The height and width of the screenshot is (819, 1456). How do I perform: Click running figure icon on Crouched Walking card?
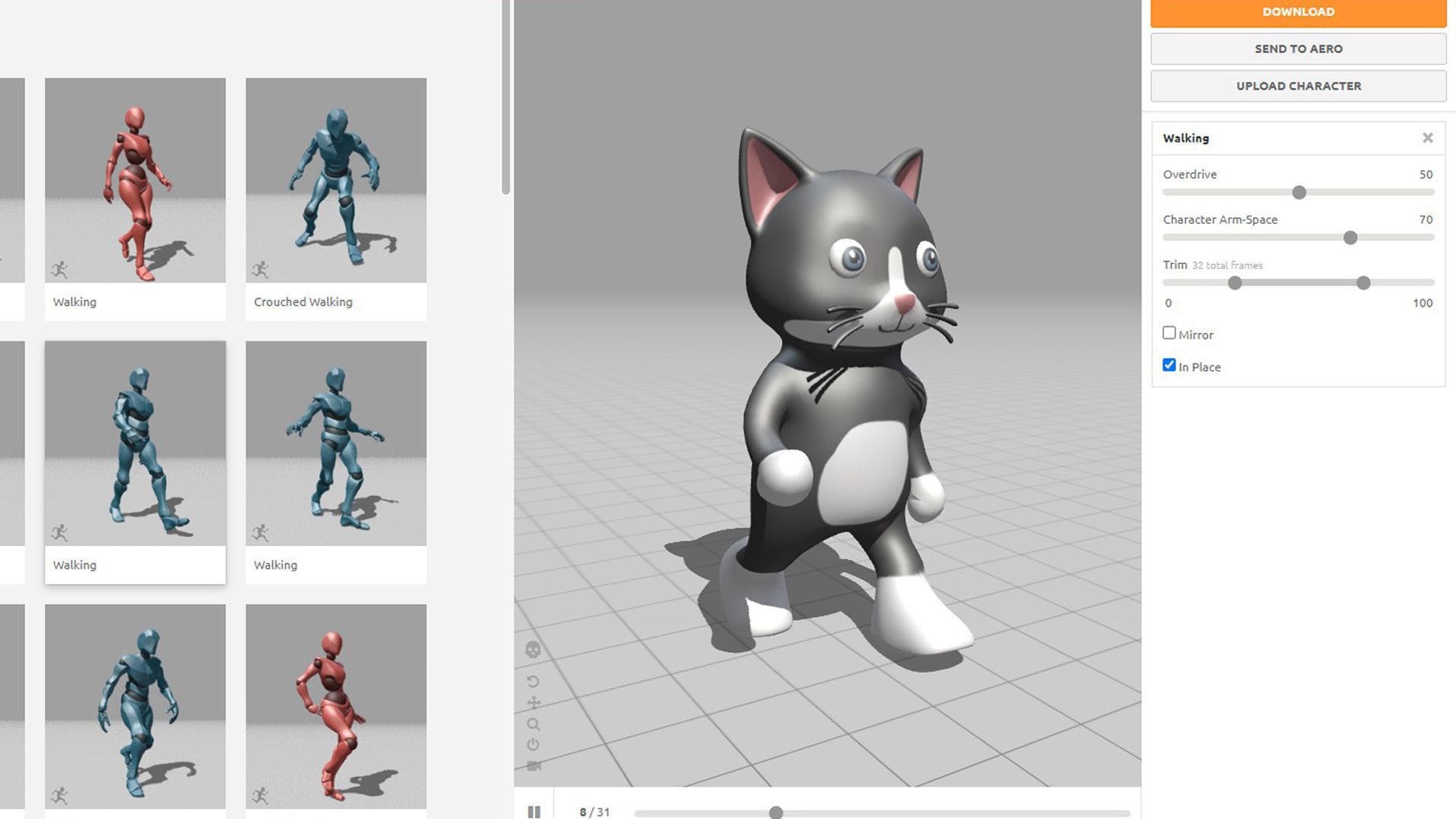260,269
